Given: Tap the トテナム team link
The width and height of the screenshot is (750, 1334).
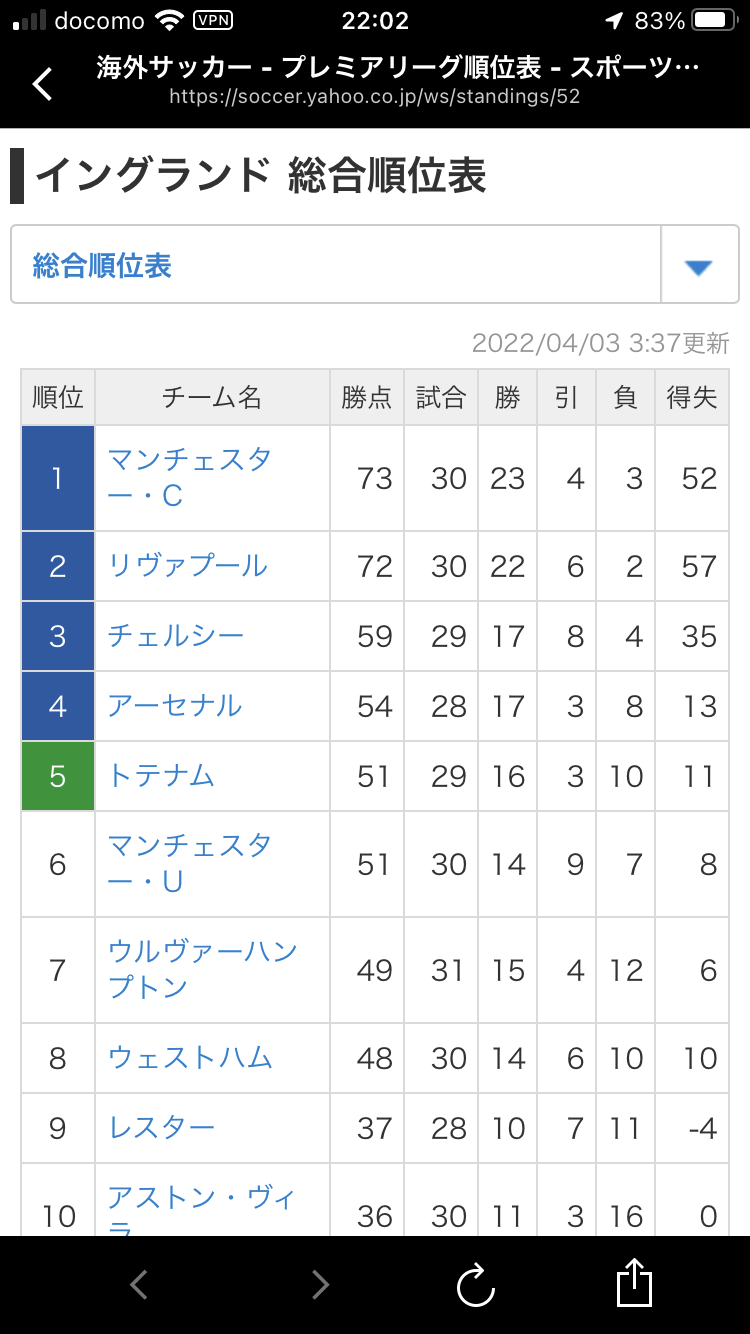Looking at the screenshot, I should click(x=161, y=776).
